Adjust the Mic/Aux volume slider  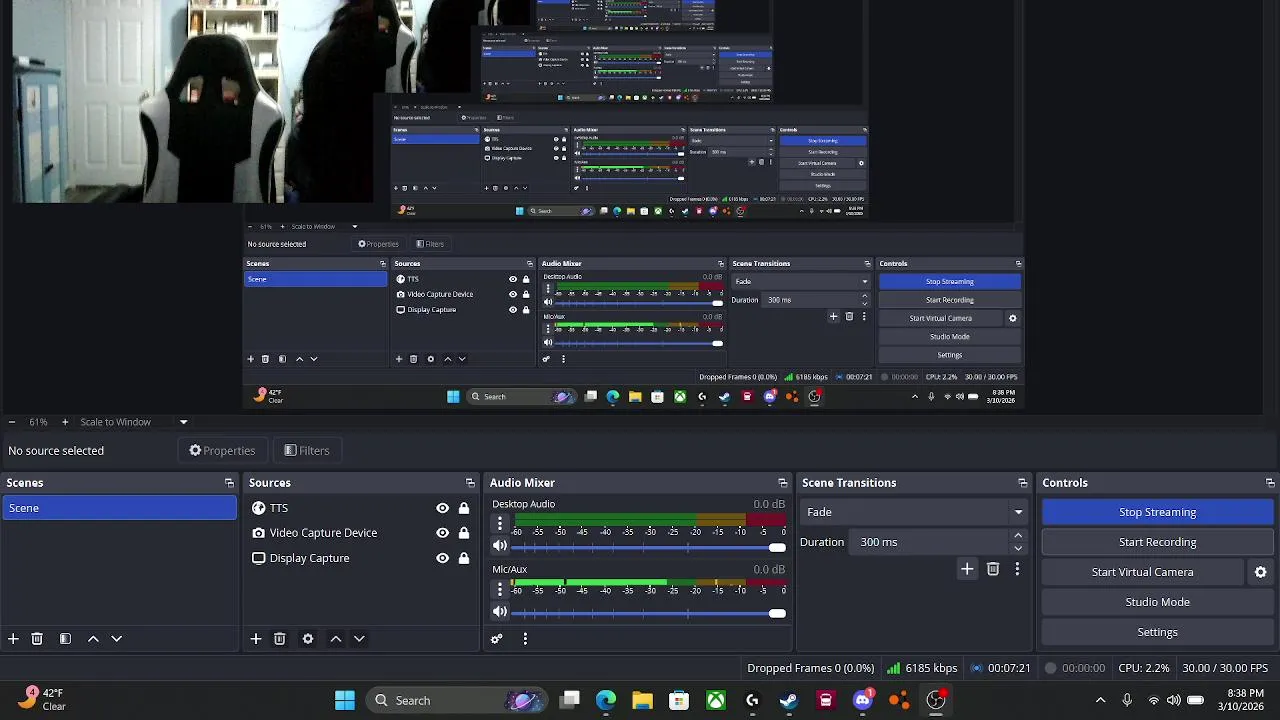(649, 613)
